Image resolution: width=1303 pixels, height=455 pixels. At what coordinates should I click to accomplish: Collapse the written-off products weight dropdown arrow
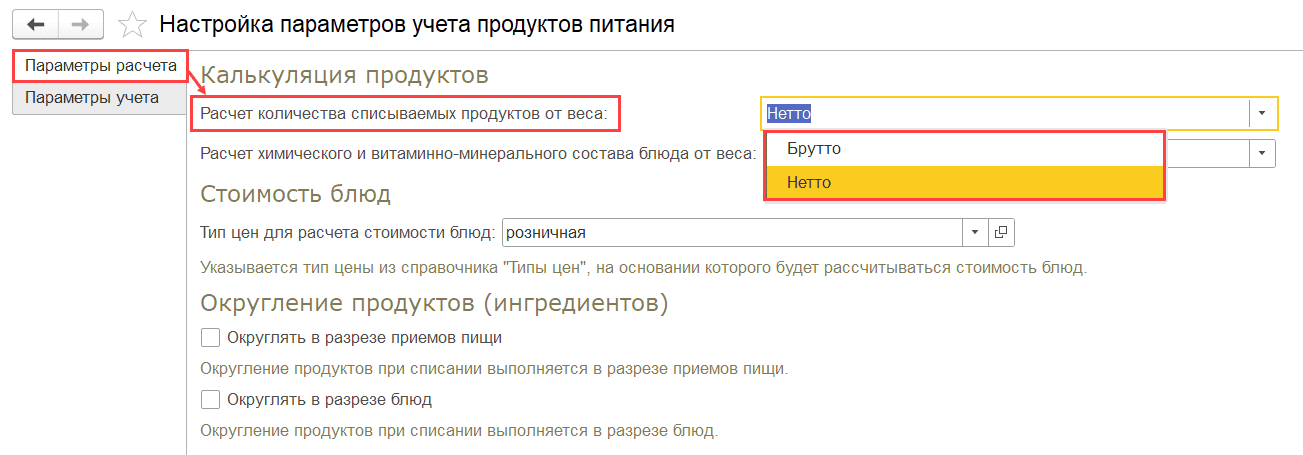coord(1263,114)
